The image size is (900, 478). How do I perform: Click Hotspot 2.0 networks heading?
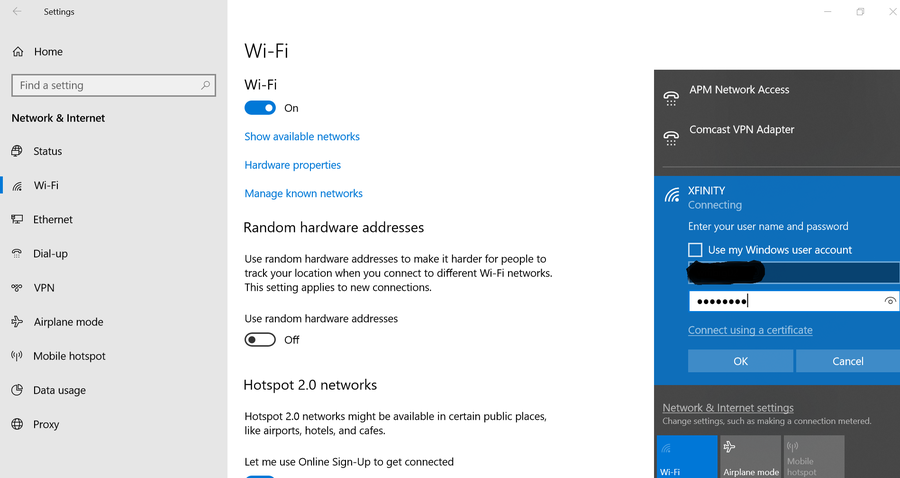coord(310,385)
